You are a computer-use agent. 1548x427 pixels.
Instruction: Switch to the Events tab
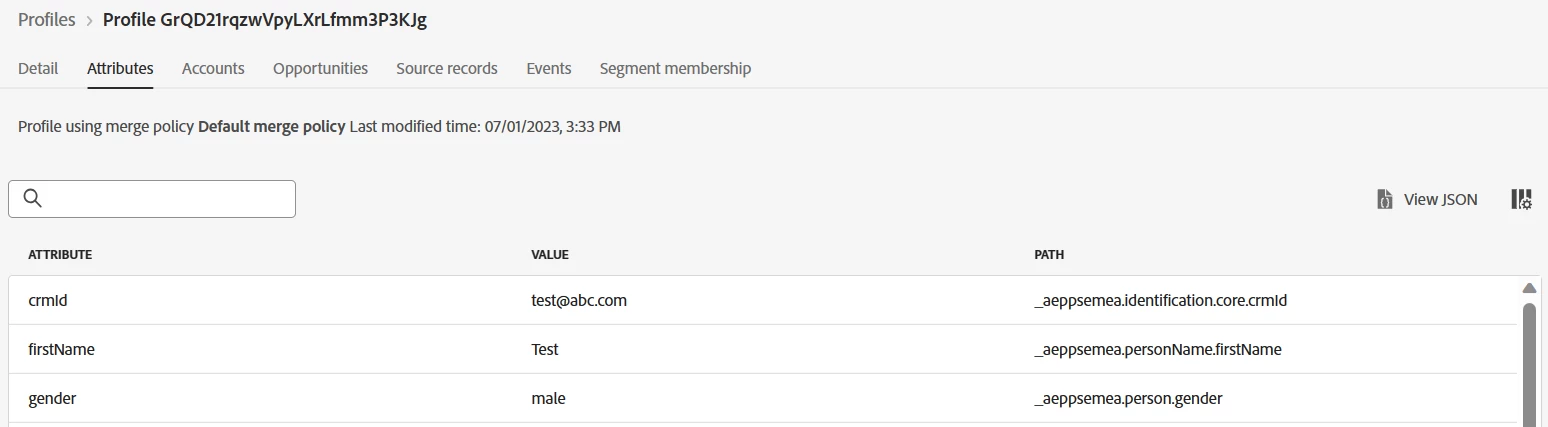click(549, 68)
